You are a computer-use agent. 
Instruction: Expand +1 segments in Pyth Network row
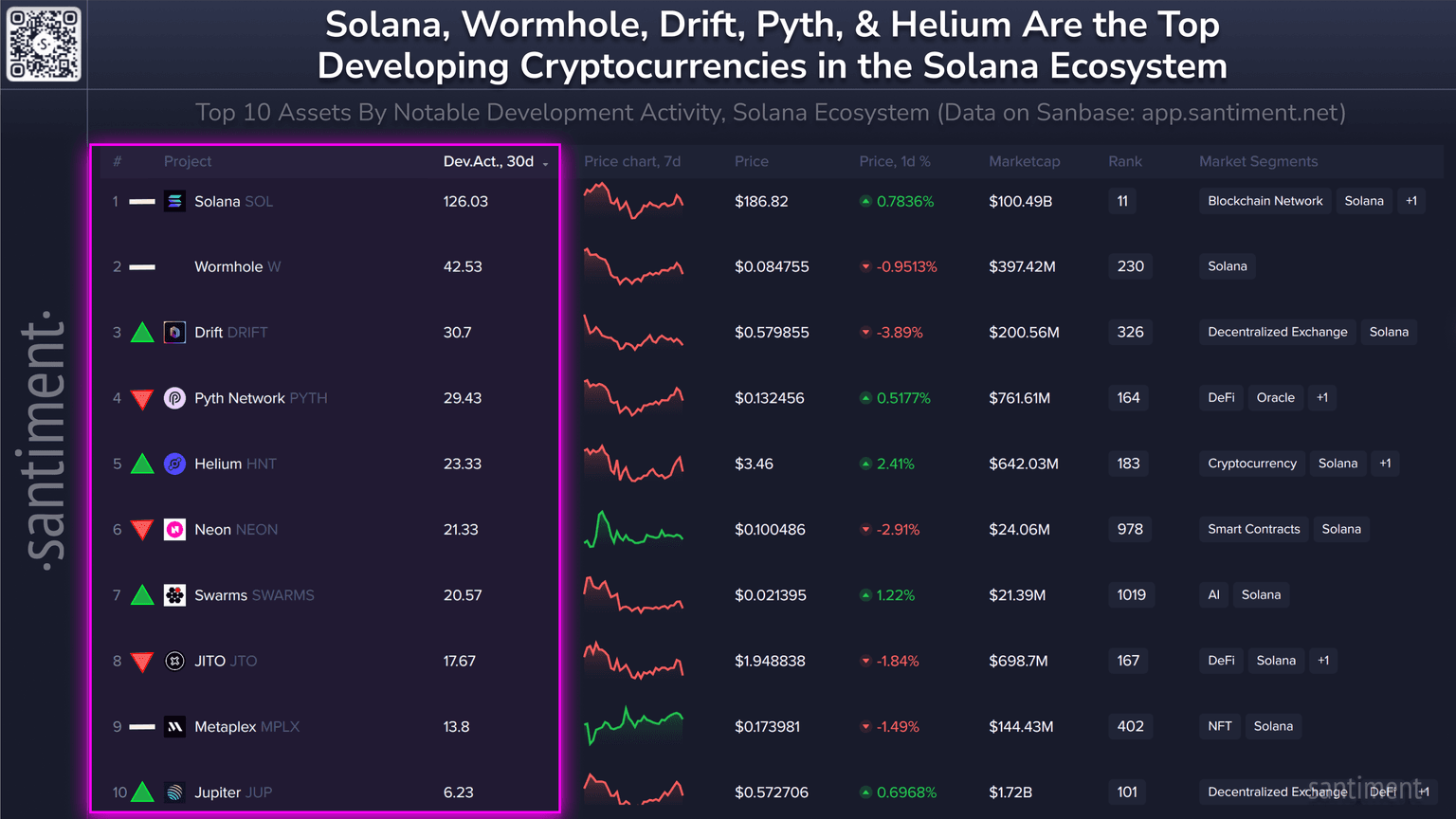pyautogui.click(x=1322, y=398)
